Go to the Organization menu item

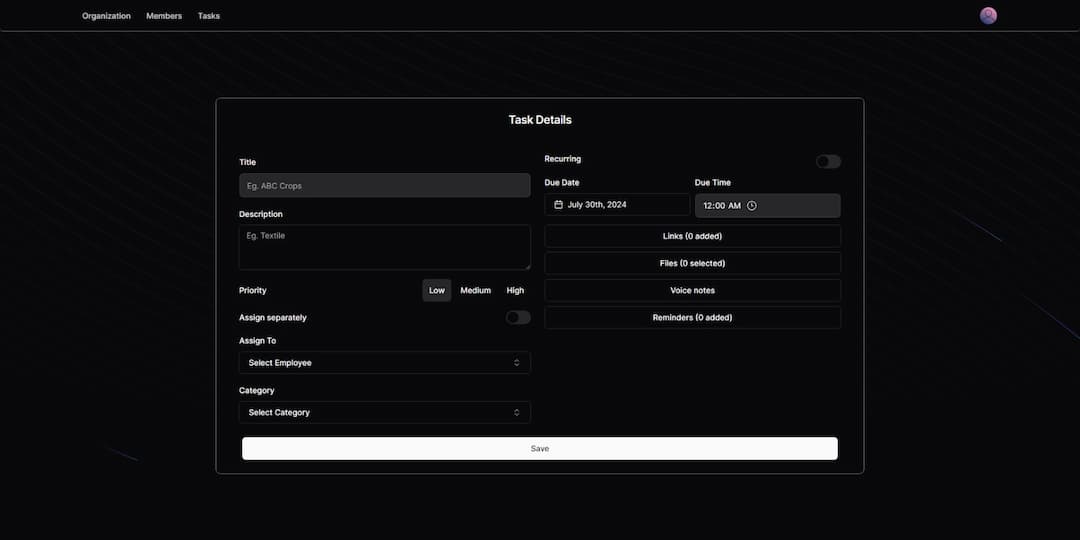coord(106,16)
